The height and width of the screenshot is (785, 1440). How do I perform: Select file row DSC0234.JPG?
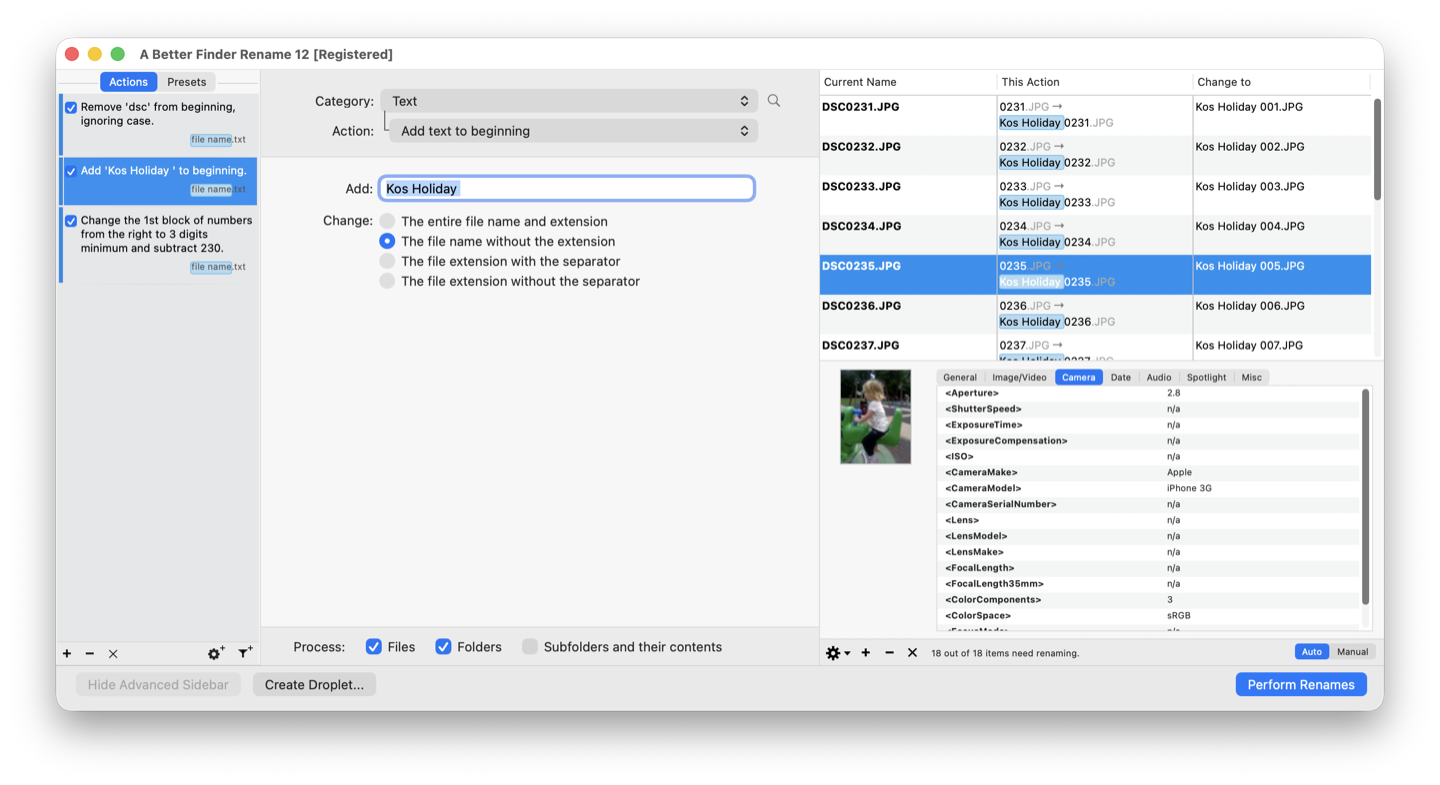pyautogui.click(x=1095, y=235)
